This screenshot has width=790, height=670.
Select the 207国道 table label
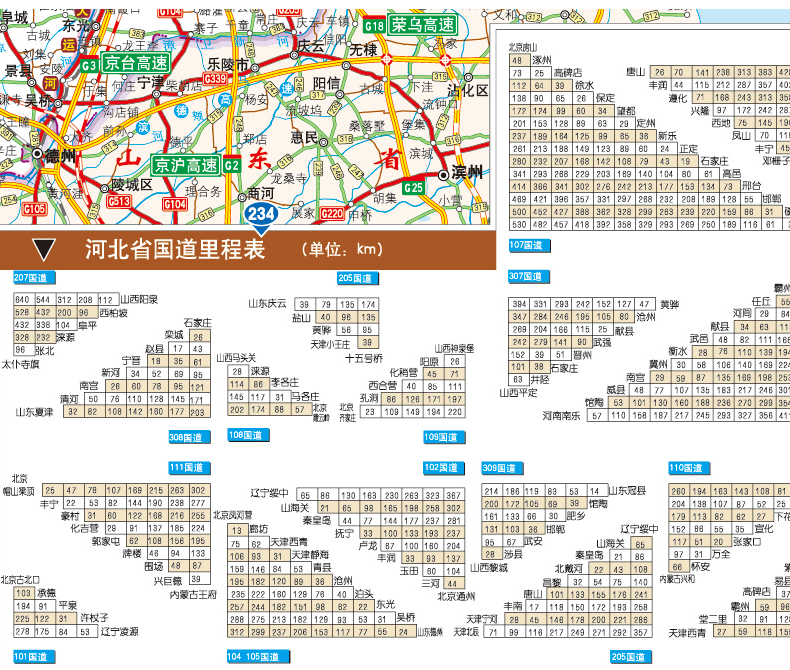click(x=34, y=277)
